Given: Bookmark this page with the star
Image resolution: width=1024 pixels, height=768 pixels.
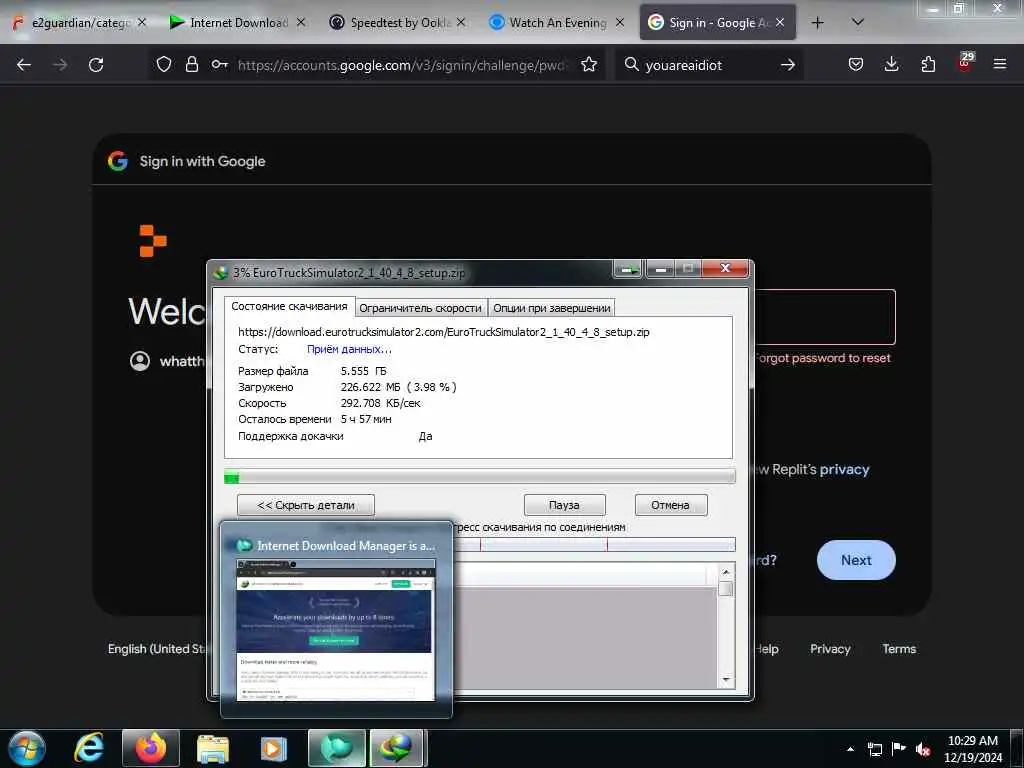Looking at the screenshot, I should 588,64.
